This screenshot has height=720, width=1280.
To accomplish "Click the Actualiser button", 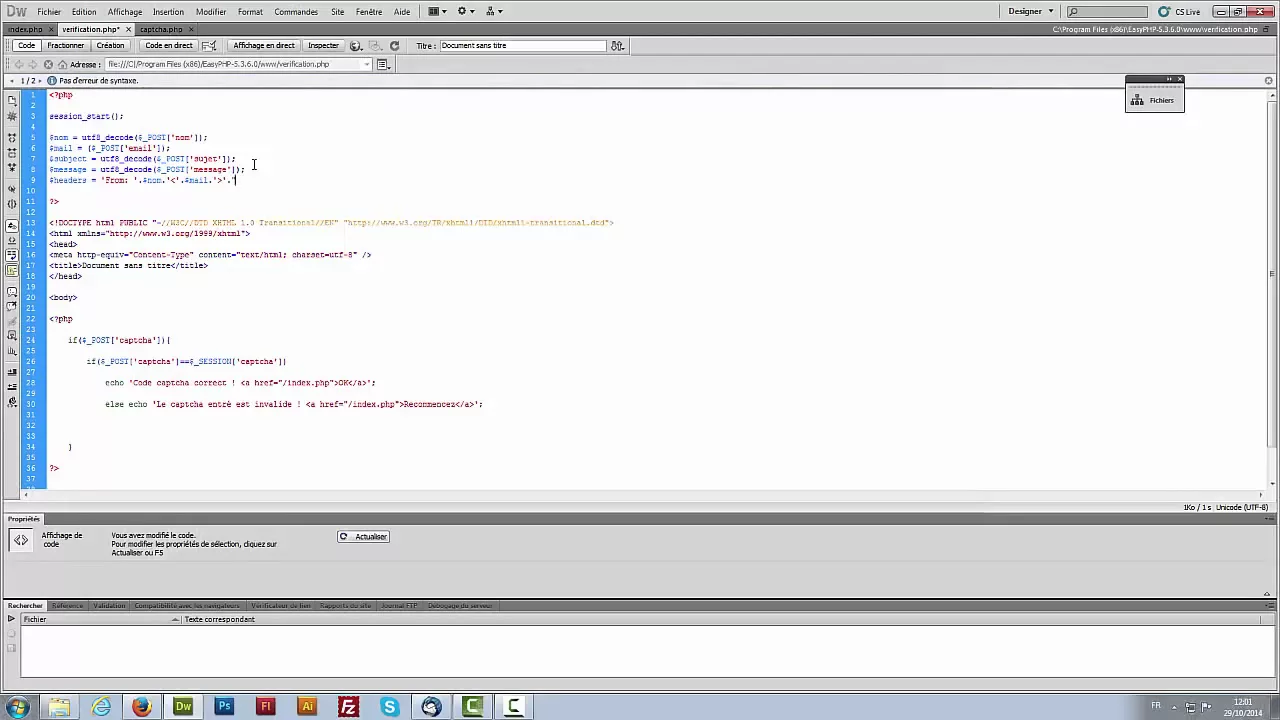I will click(363, 537).
